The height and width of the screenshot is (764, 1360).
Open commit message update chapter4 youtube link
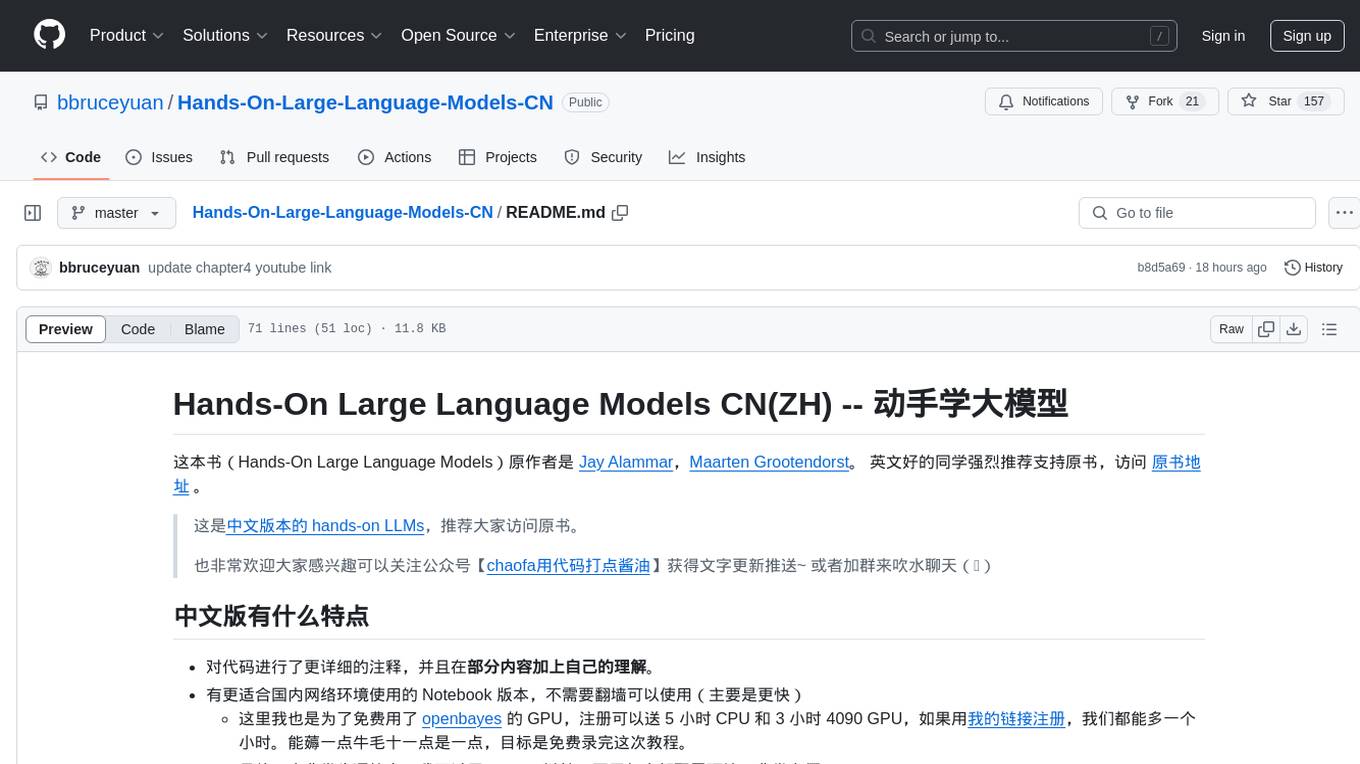(240, 268)
